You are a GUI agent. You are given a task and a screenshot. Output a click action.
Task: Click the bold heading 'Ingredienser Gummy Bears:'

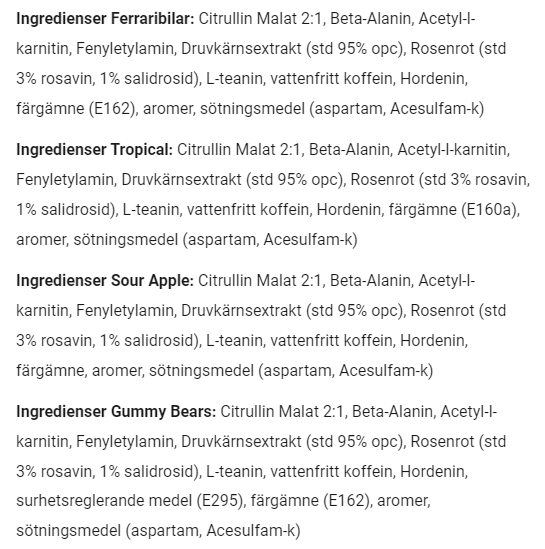click(116, 412)
